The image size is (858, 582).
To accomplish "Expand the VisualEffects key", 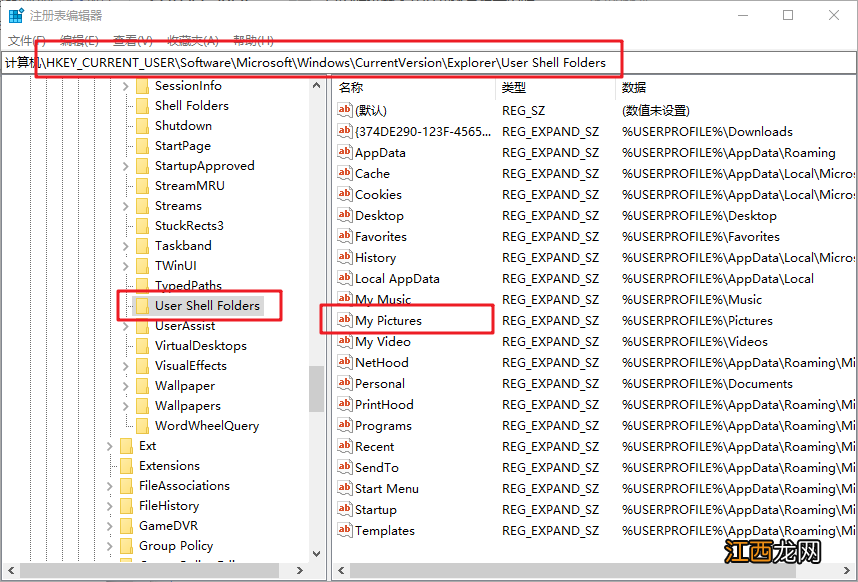I will tap(125, 366).
